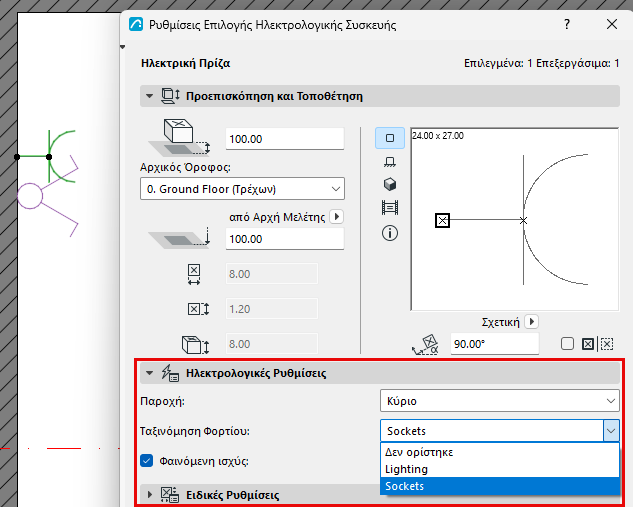Click the ArchiCAD app icon in title bar

pyautogui.click(x=136, y=25)
